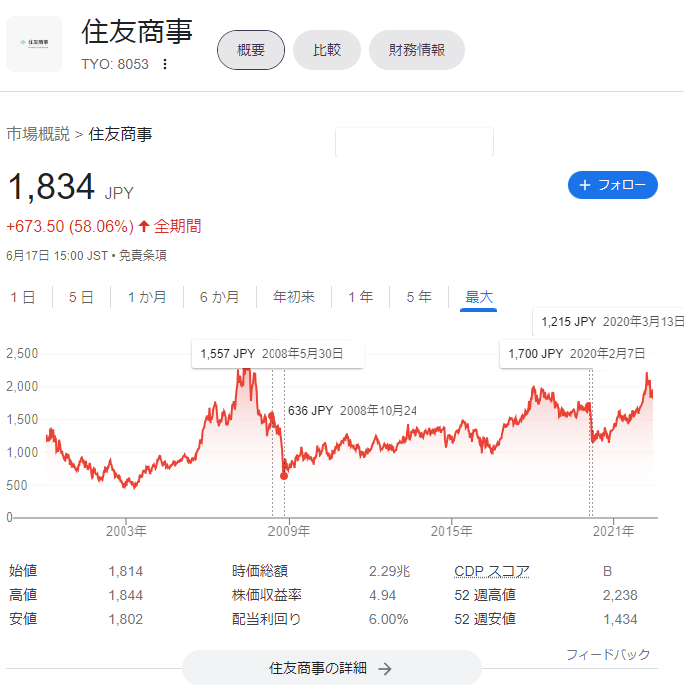This screenshot has width=688, height=685.
Task: Select the 年初来 time range
Action: (294, 297)
